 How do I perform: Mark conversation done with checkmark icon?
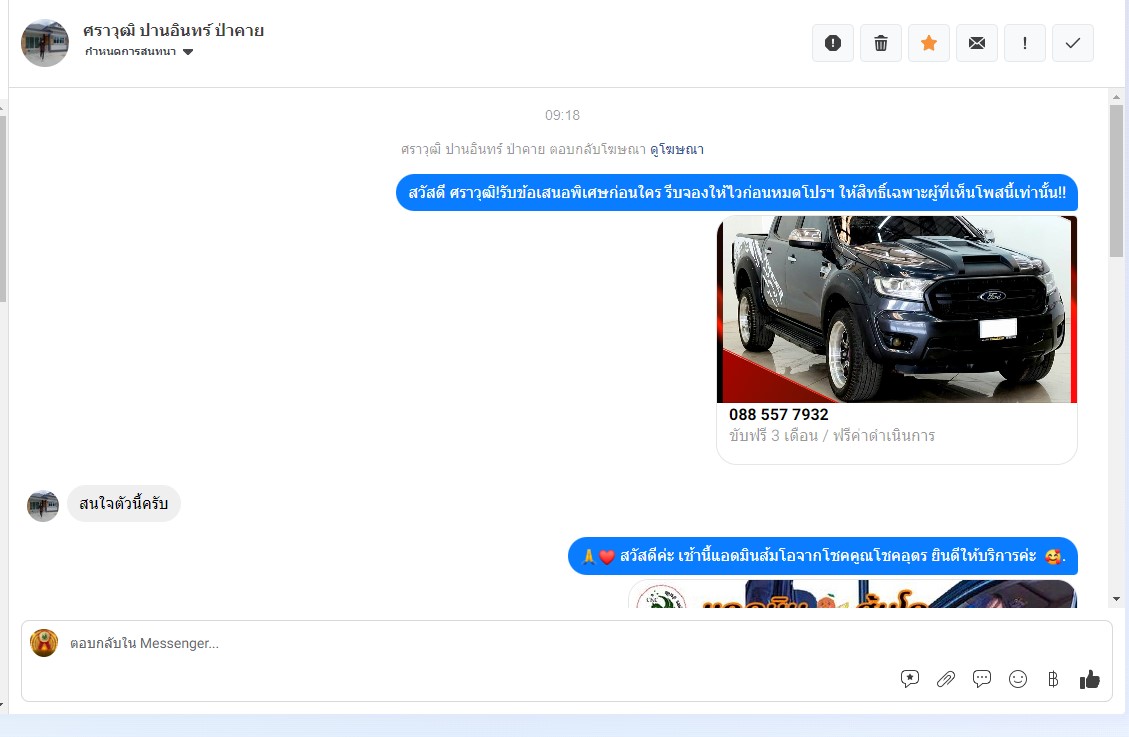point(1072,43)
